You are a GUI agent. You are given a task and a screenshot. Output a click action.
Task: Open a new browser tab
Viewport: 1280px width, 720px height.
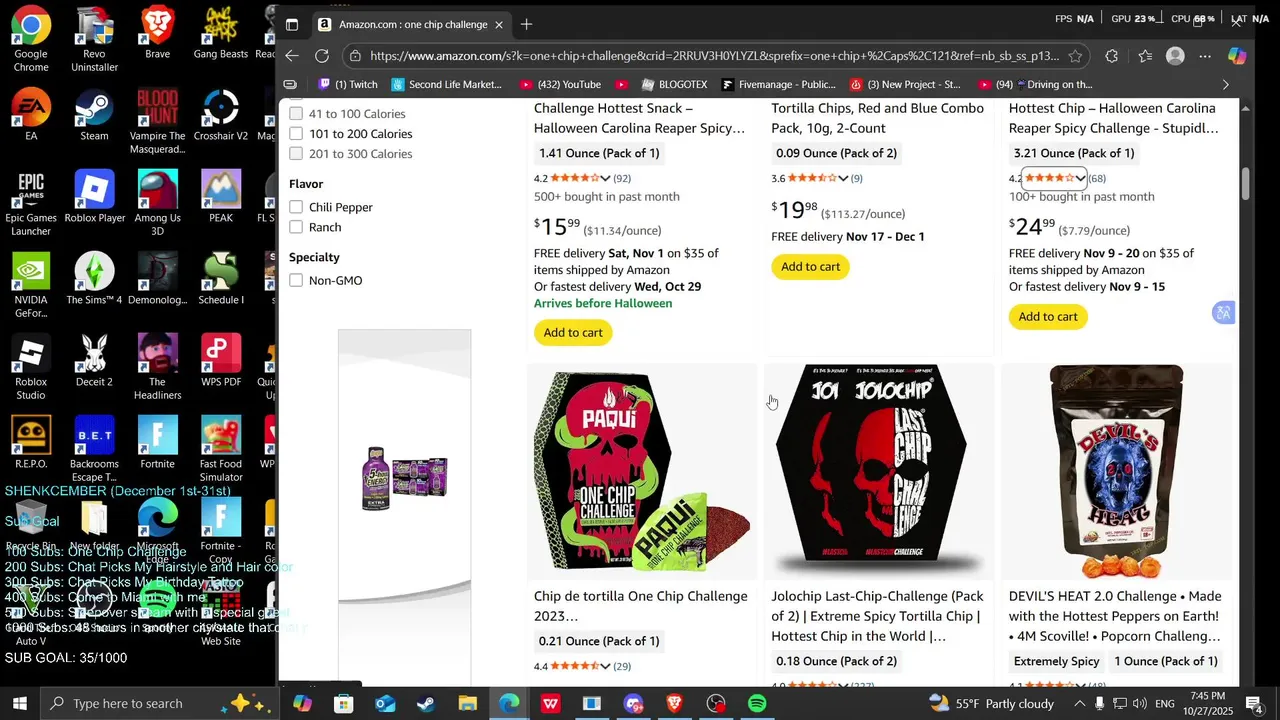point(527,24)
